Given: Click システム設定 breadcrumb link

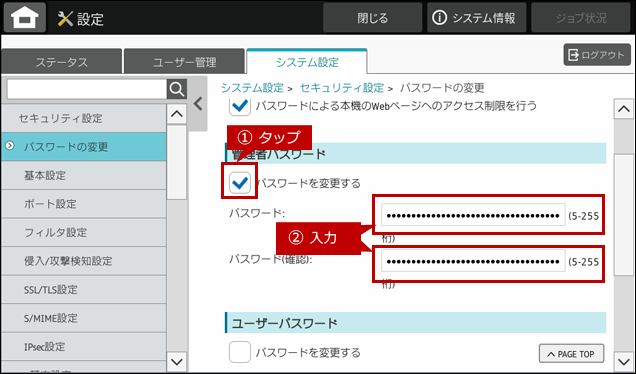Looking at the screenshot, I should click(x=252, y=88).
